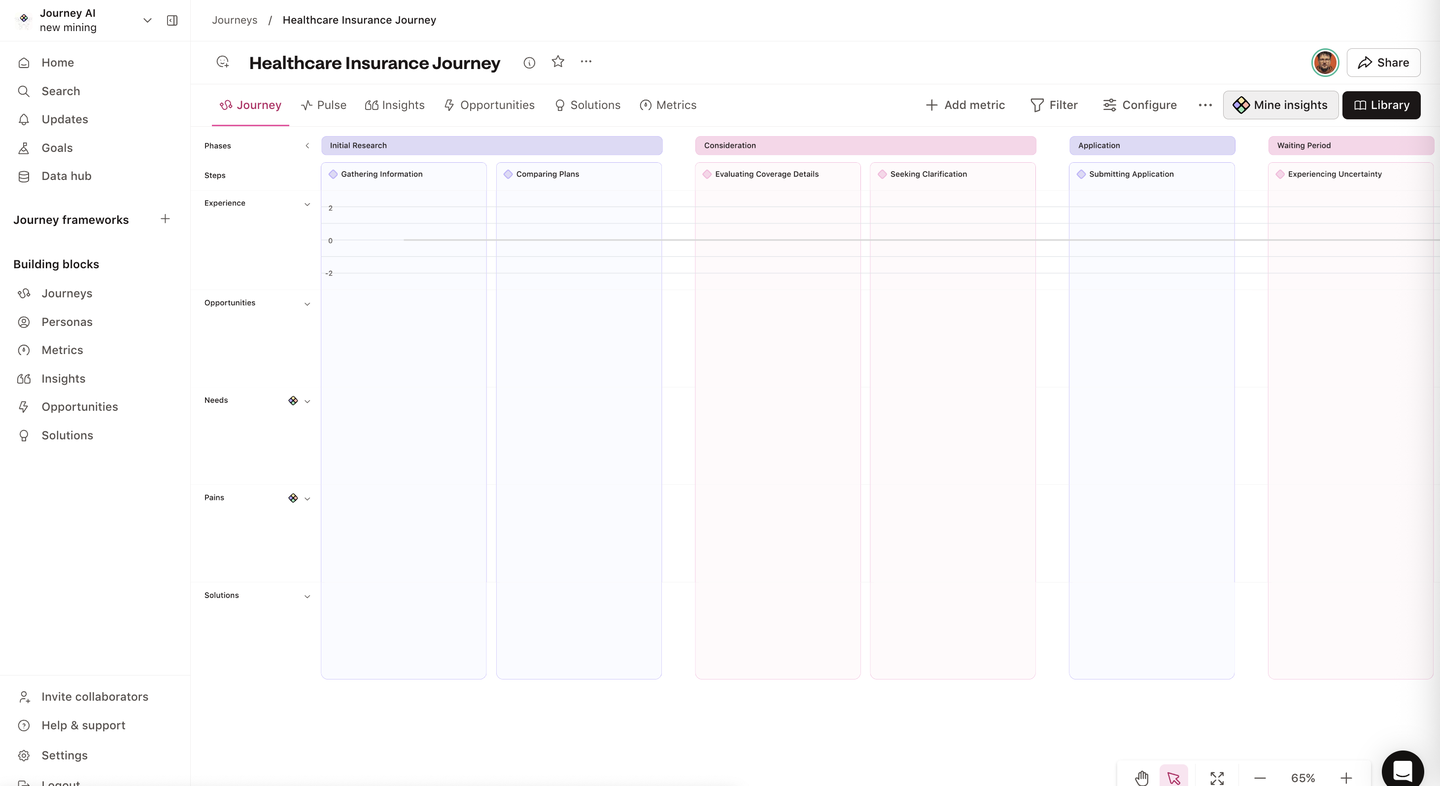Open Insights under Building blocks
Screen dimensions: 1440x786
(63, 379)
